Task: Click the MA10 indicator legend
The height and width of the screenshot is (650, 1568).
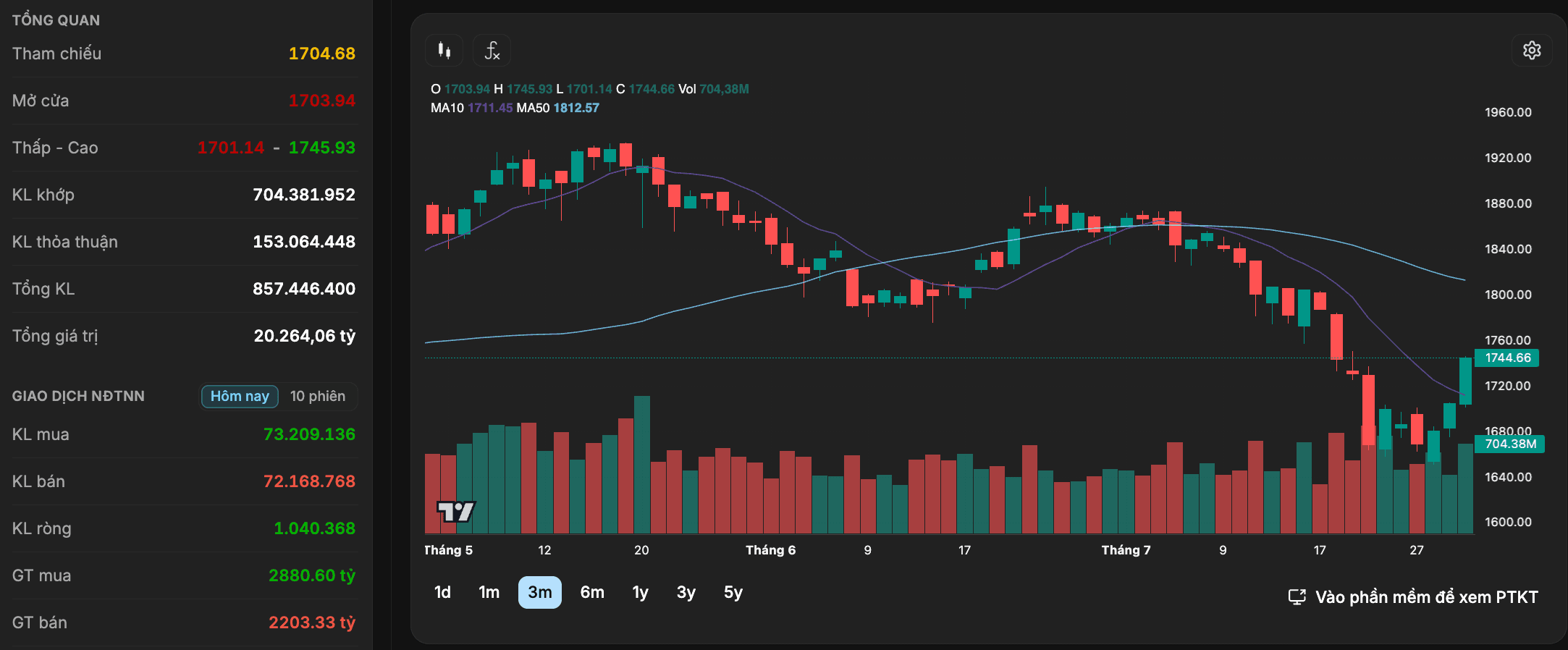Action: (471, 108)
